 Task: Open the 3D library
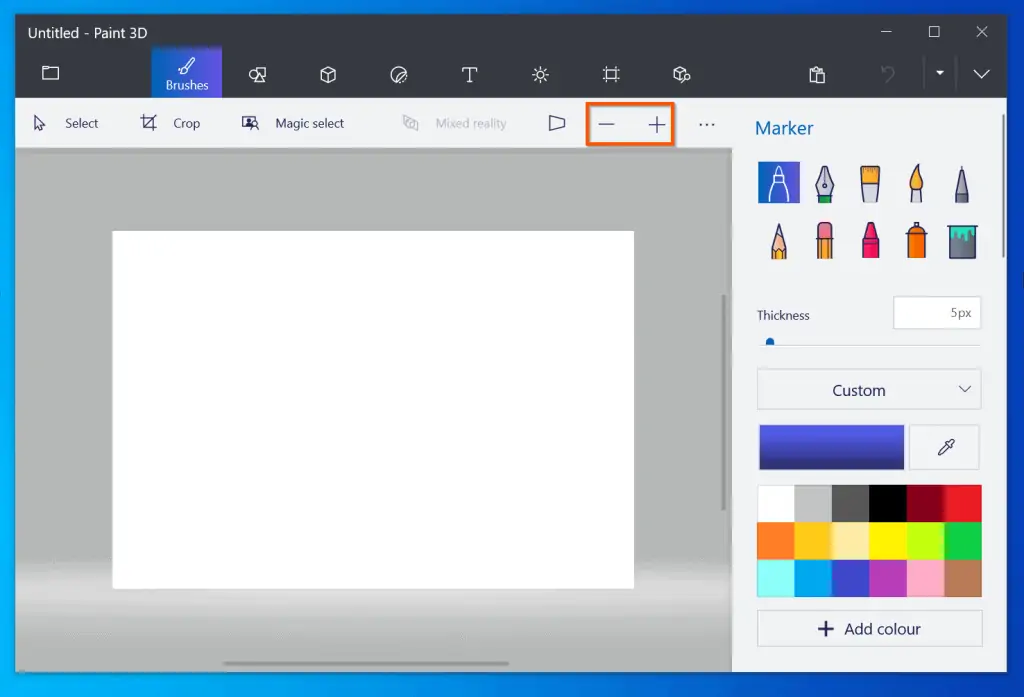tap(681, 74)
